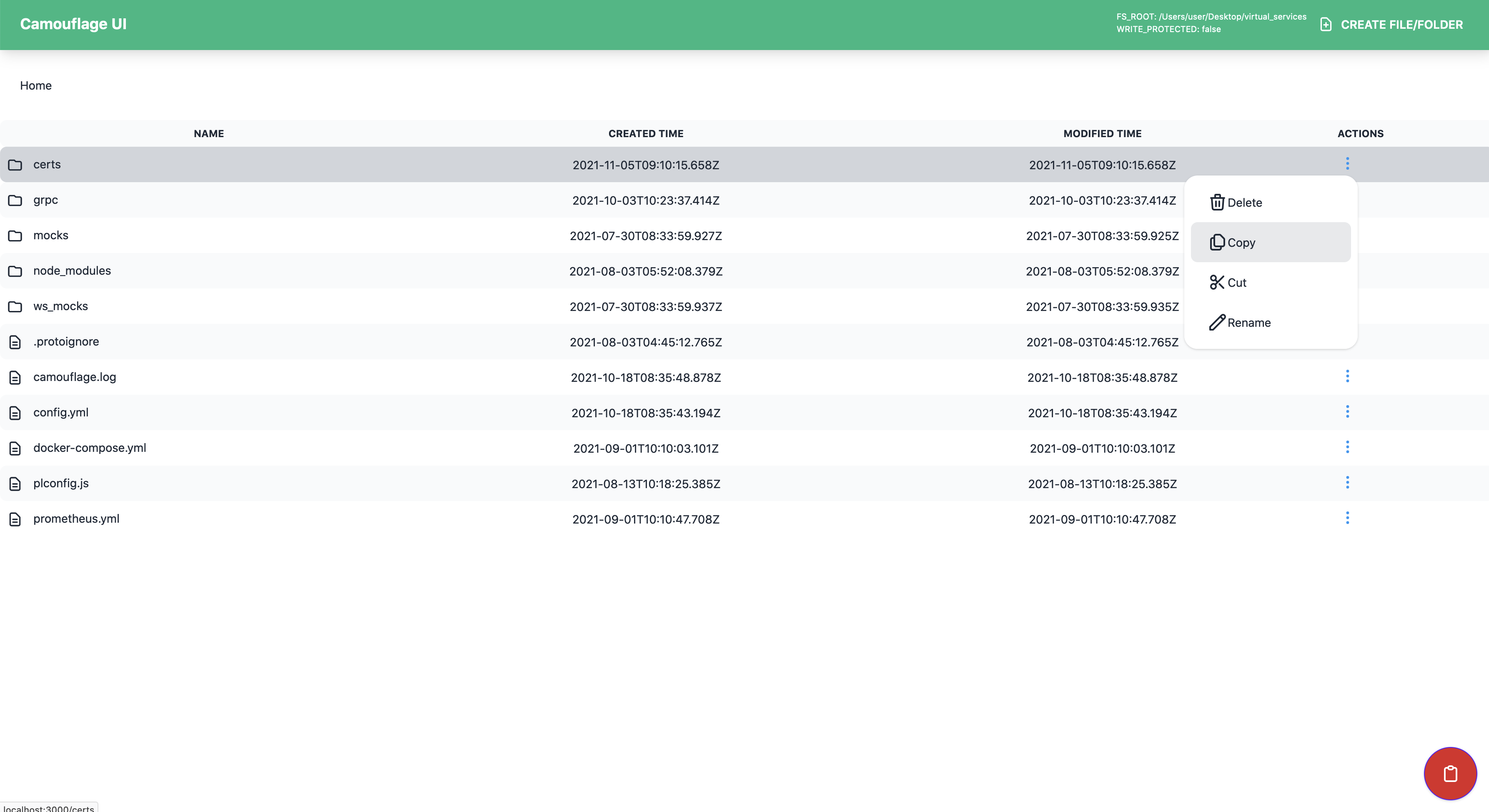Click certs created time 2021-11-05T09:10:15.658Z
The height and width of the screenshot is (812, 1489).
(x=646, y=165)
